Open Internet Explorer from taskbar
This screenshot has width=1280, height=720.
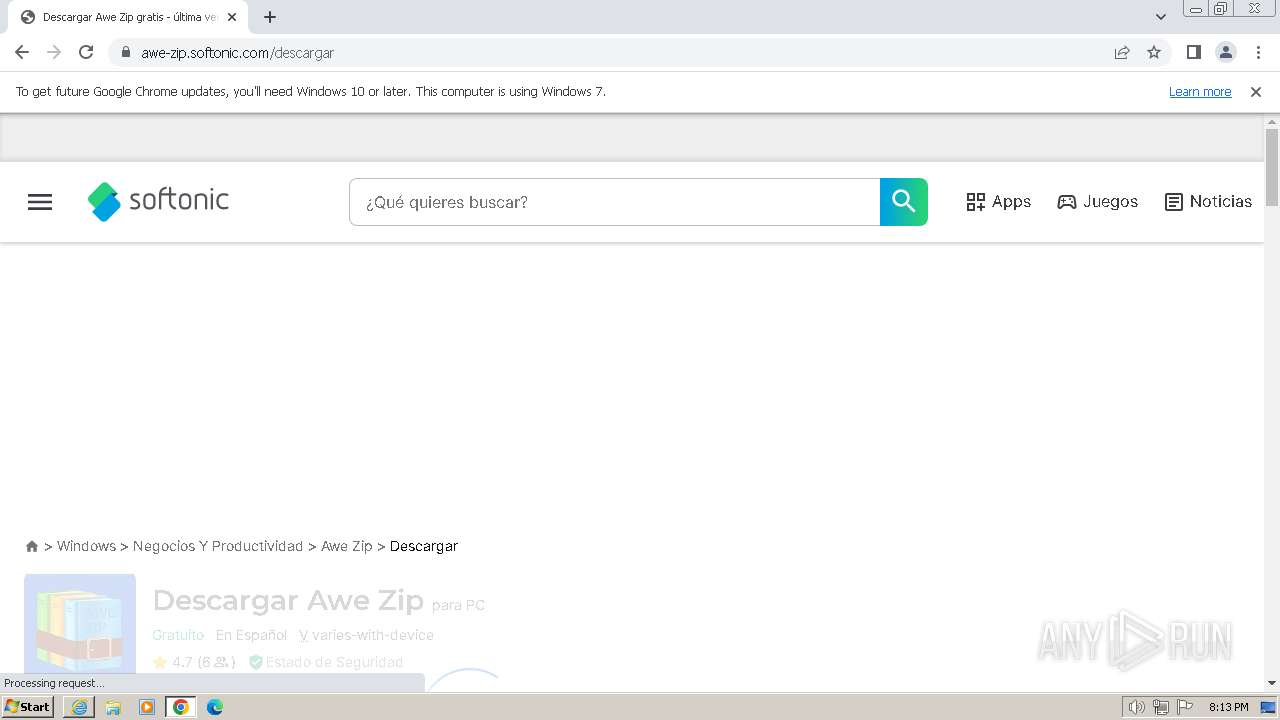pyautogui.click(x=79, y=707)
